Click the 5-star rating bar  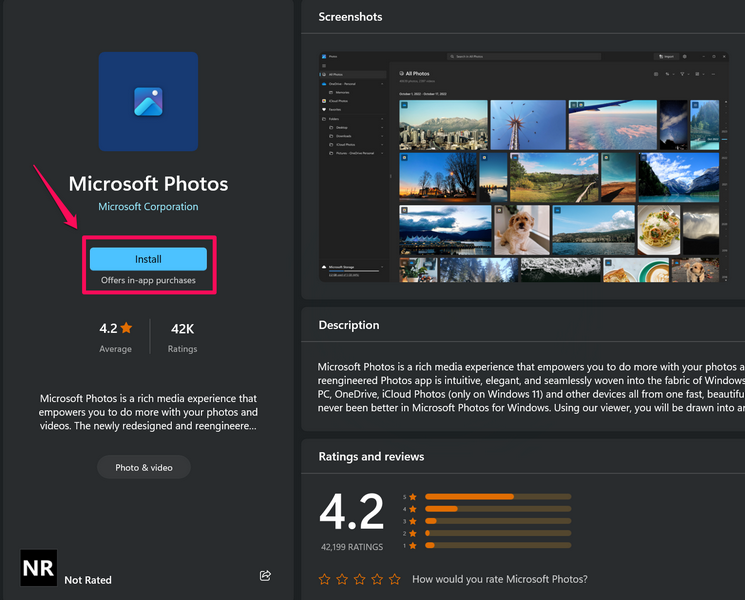tap(497, 496)
